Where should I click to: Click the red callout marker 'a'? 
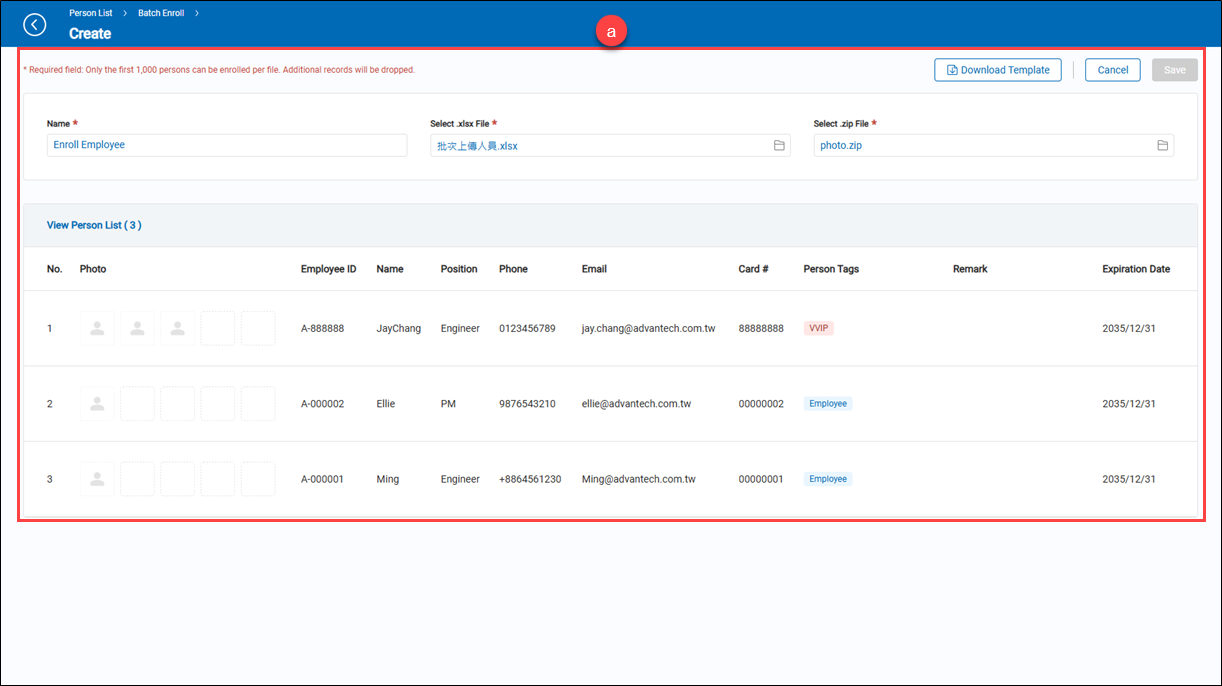610,32
